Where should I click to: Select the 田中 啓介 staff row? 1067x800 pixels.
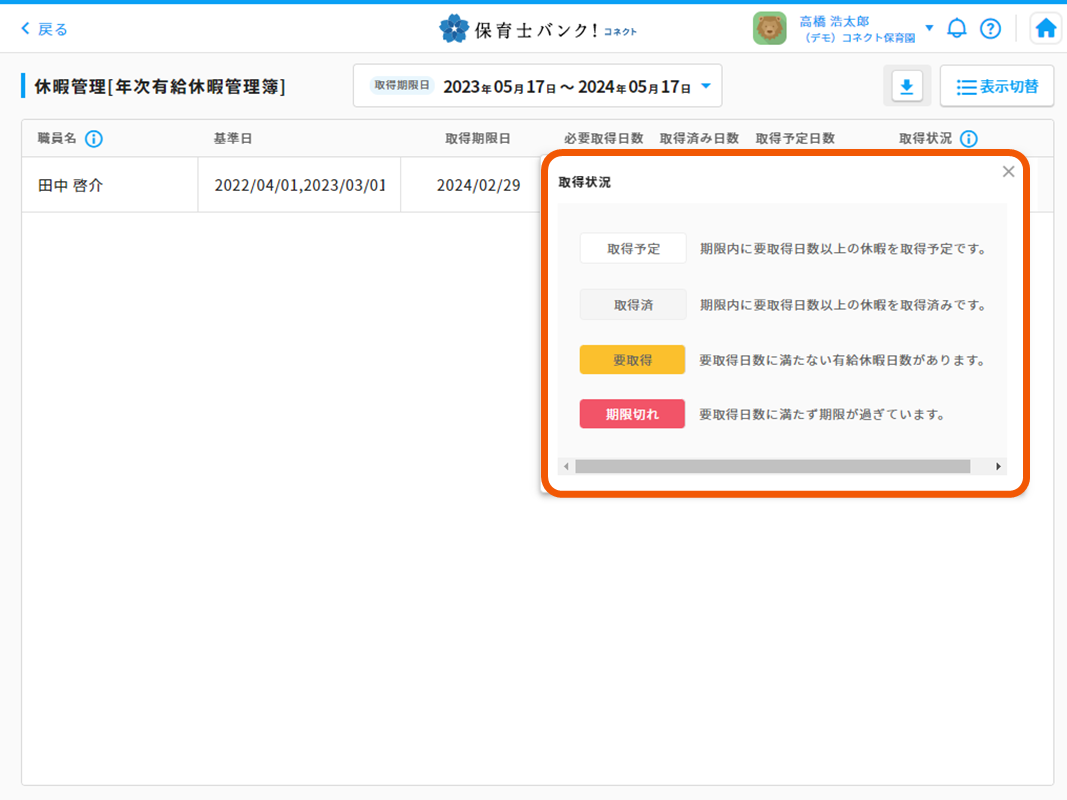pos(109,185)
